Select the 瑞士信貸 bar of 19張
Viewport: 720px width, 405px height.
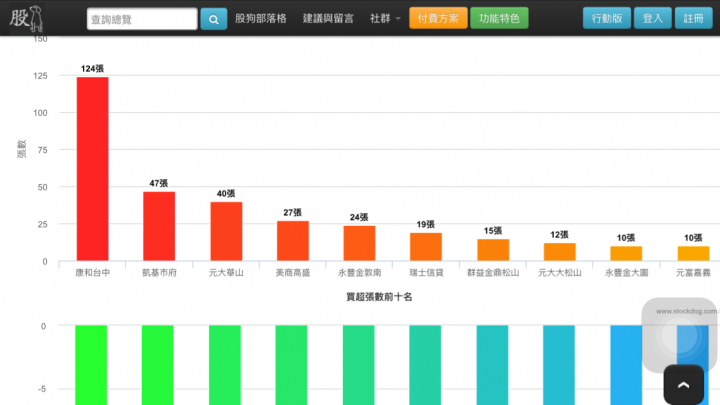point(426,247)
